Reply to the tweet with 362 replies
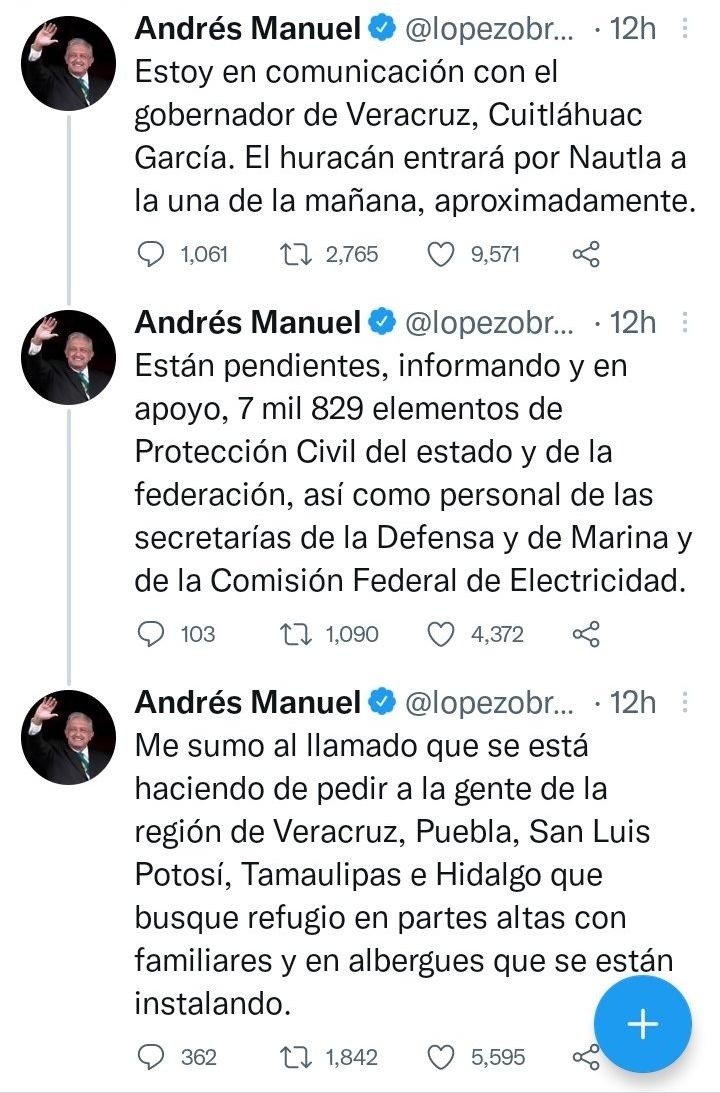 click(149, 1056)
